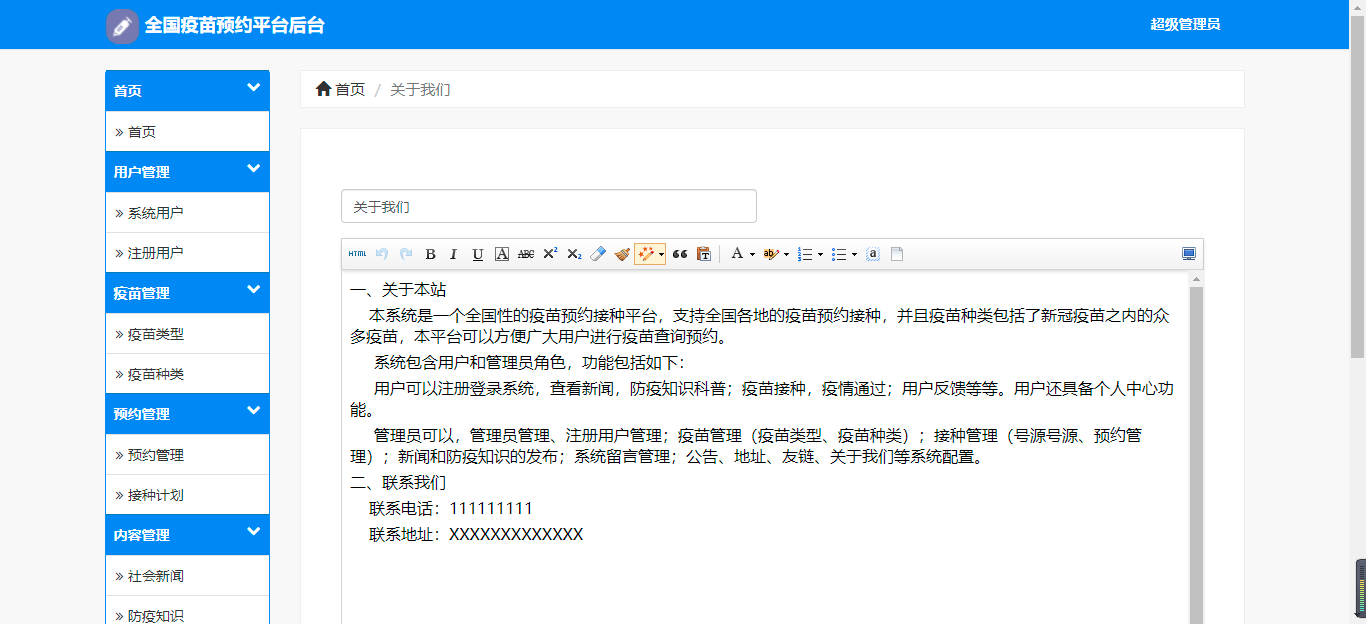
Task: Click 关于我们 breadcrumb text
Action: click(420, 89)
